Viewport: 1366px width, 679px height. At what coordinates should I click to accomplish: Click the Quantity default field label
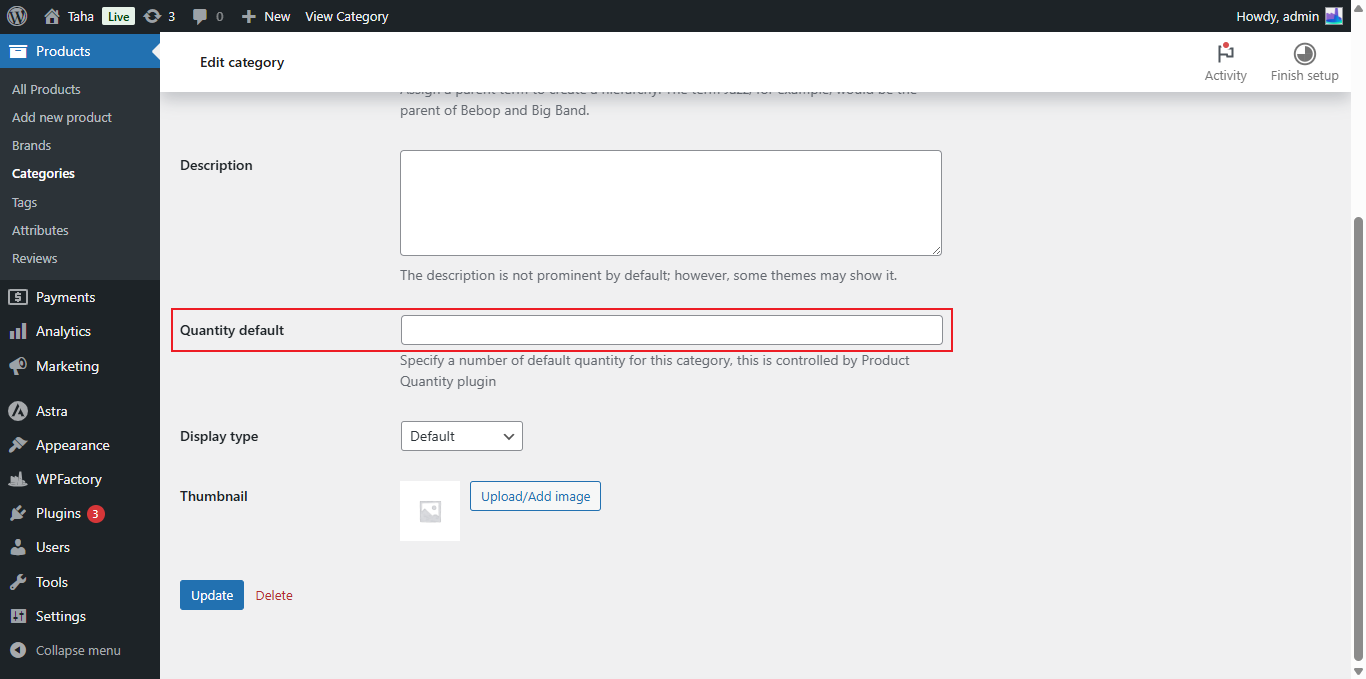pos(232,330)
